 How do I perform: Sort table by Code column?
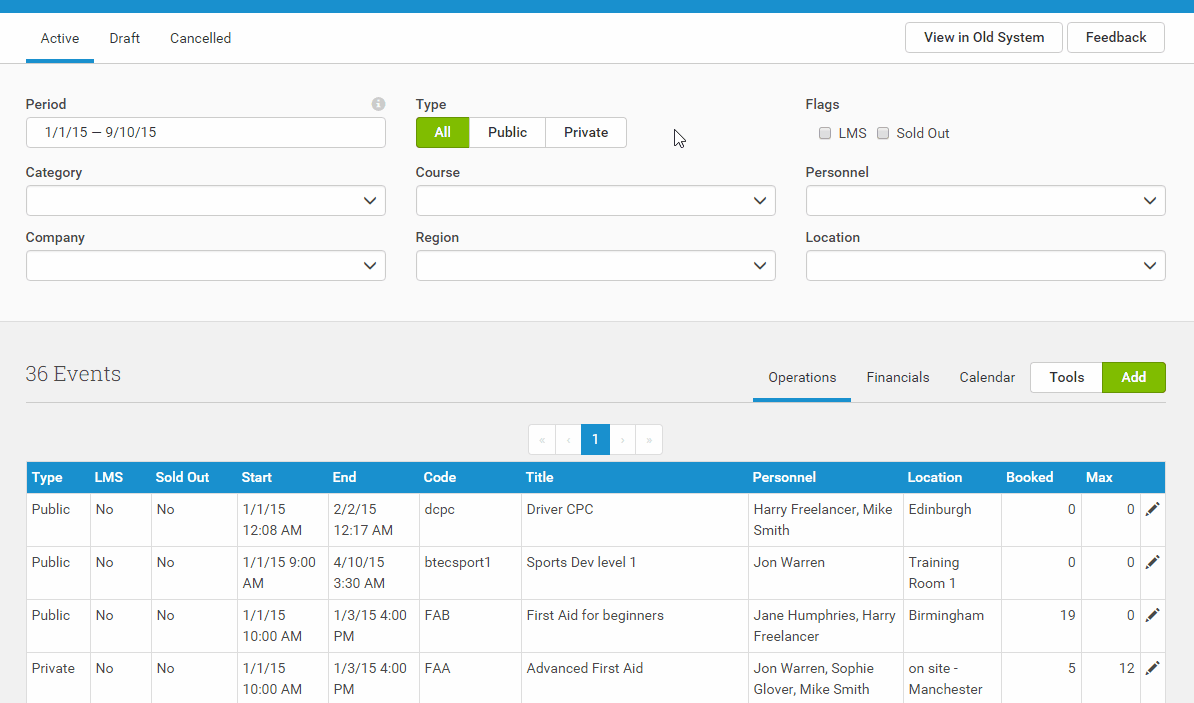pyautogui.click(x=440, y=478)
